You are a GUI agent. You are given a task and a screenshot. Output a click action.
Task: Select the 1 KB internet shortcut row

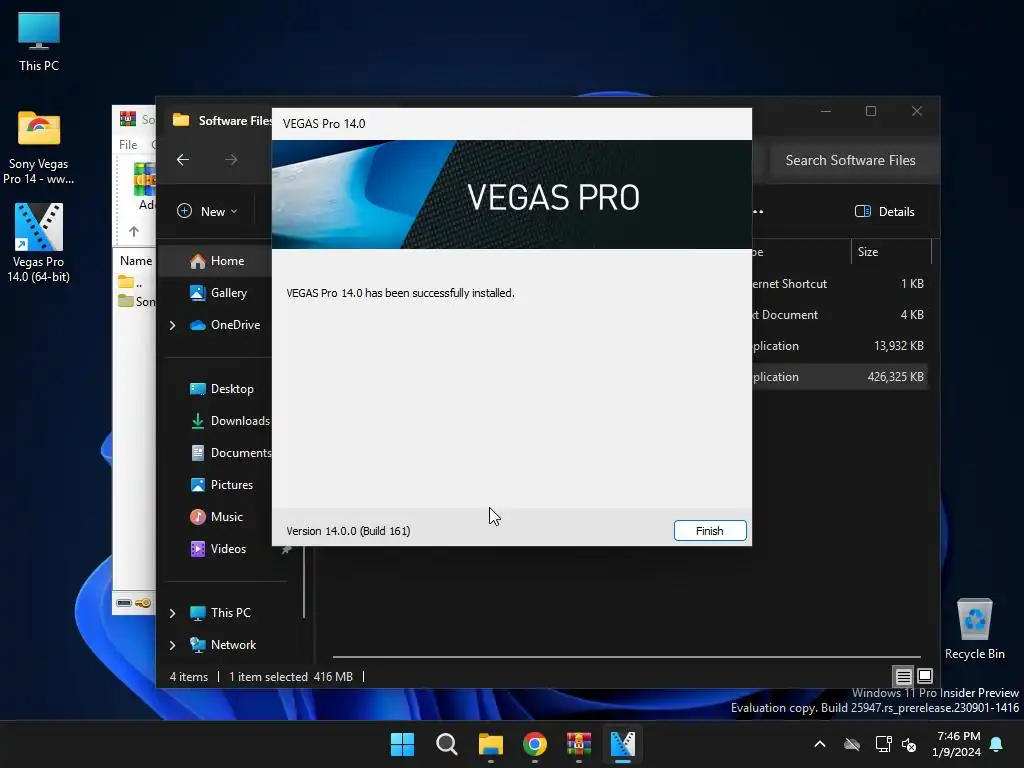tap(839, 283)
